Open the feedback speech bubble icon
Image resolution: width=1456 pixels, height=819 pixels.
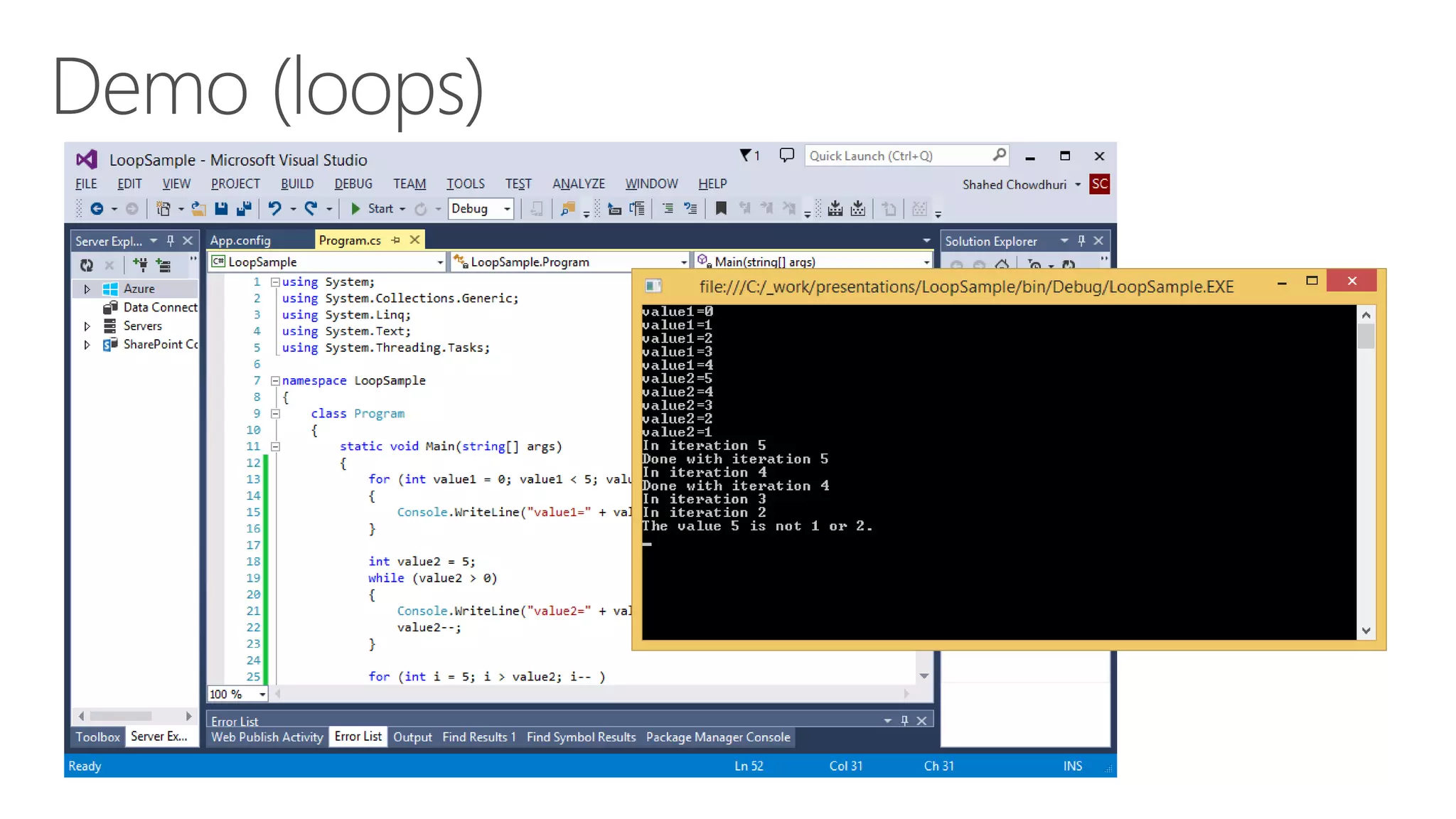(786, 155)
